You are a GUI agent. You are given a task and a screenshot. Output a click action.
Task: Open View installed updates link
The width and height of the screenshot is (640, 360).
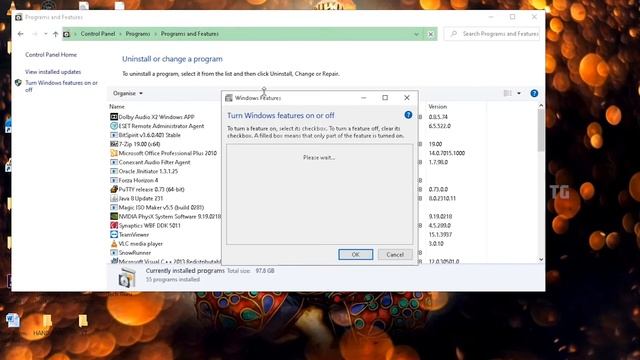[53, 72]
